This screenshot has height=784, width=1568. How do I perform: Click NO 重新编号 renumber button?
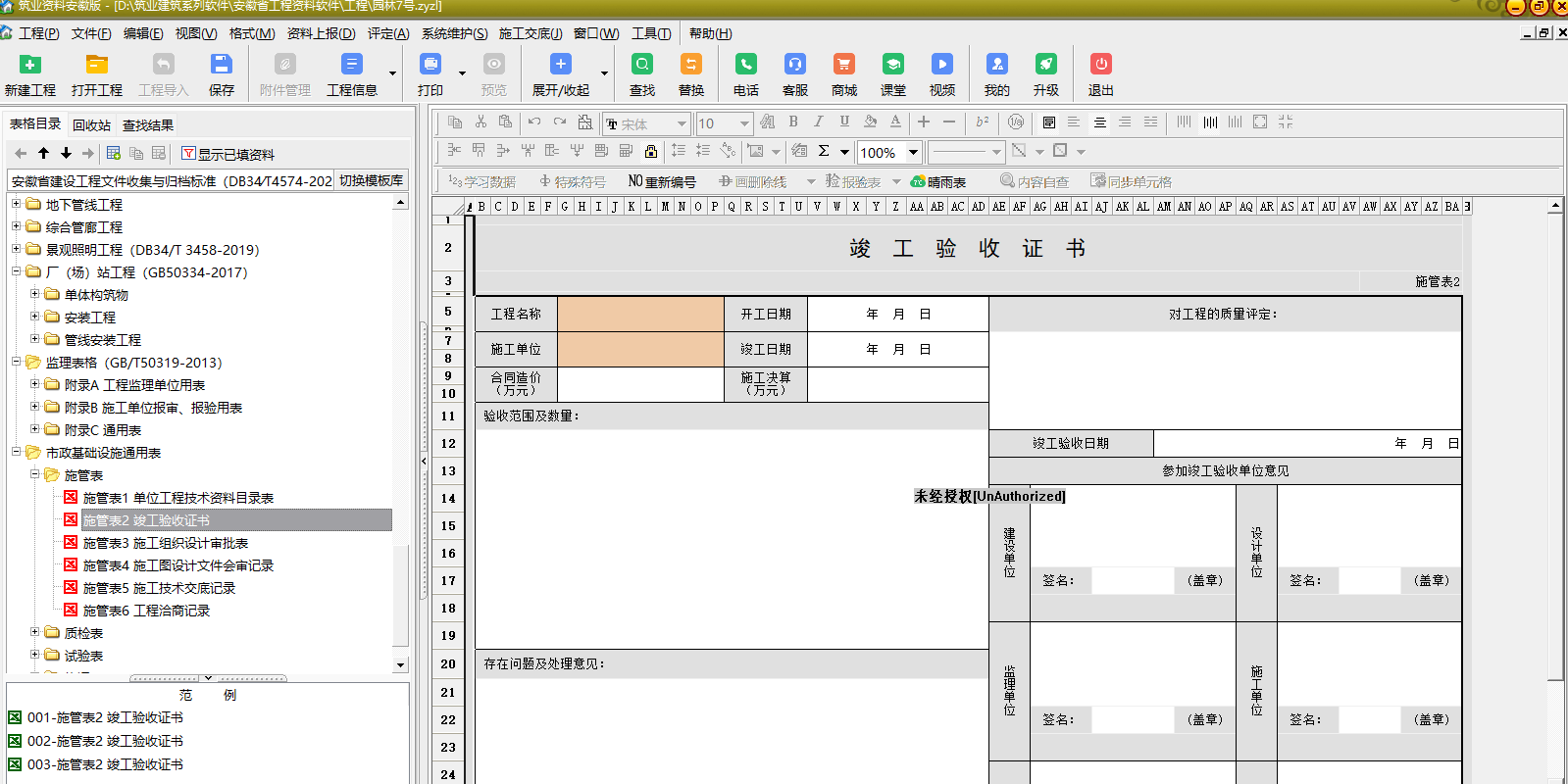point(662,182)
